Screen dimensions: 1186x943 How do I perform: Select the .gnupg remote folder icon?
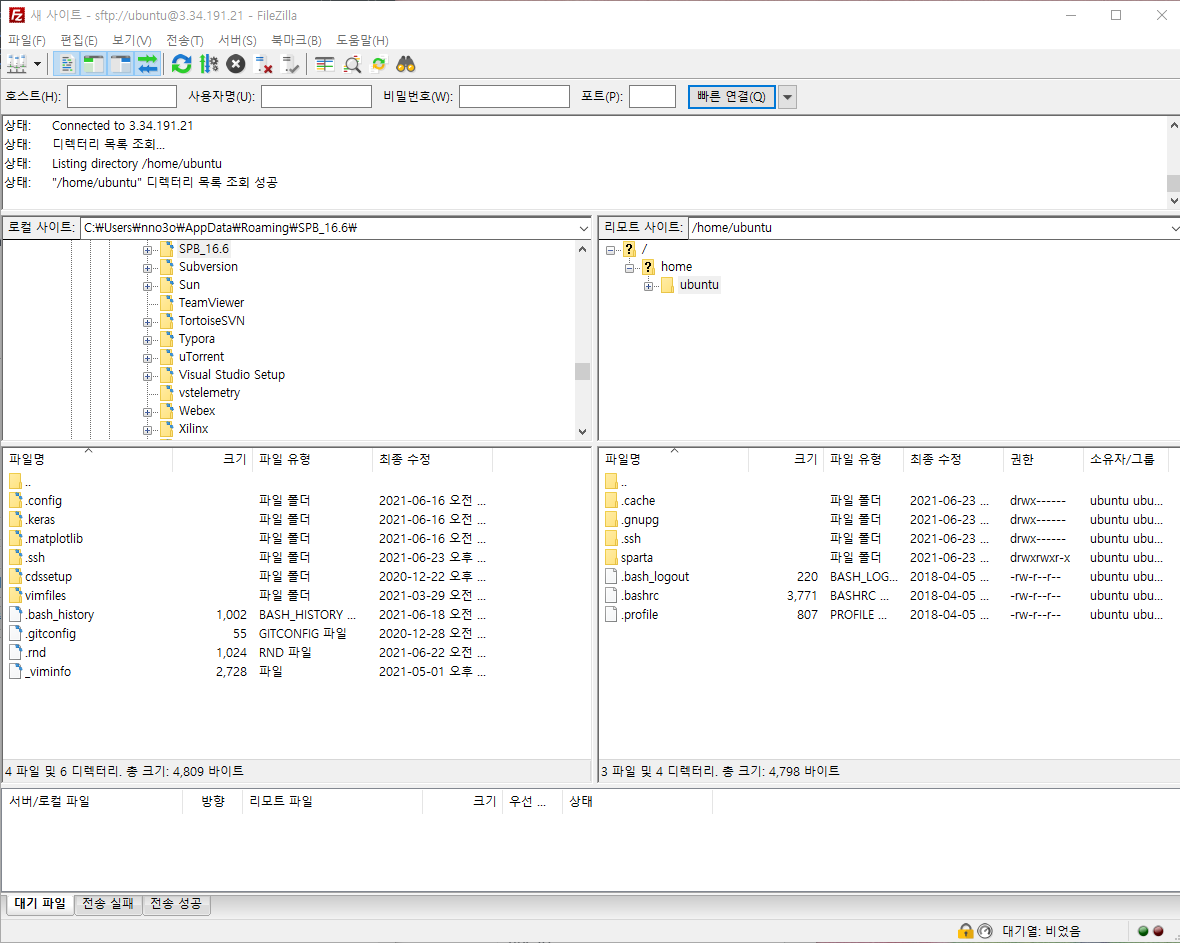pyautogui.click(x=612, y=520)
